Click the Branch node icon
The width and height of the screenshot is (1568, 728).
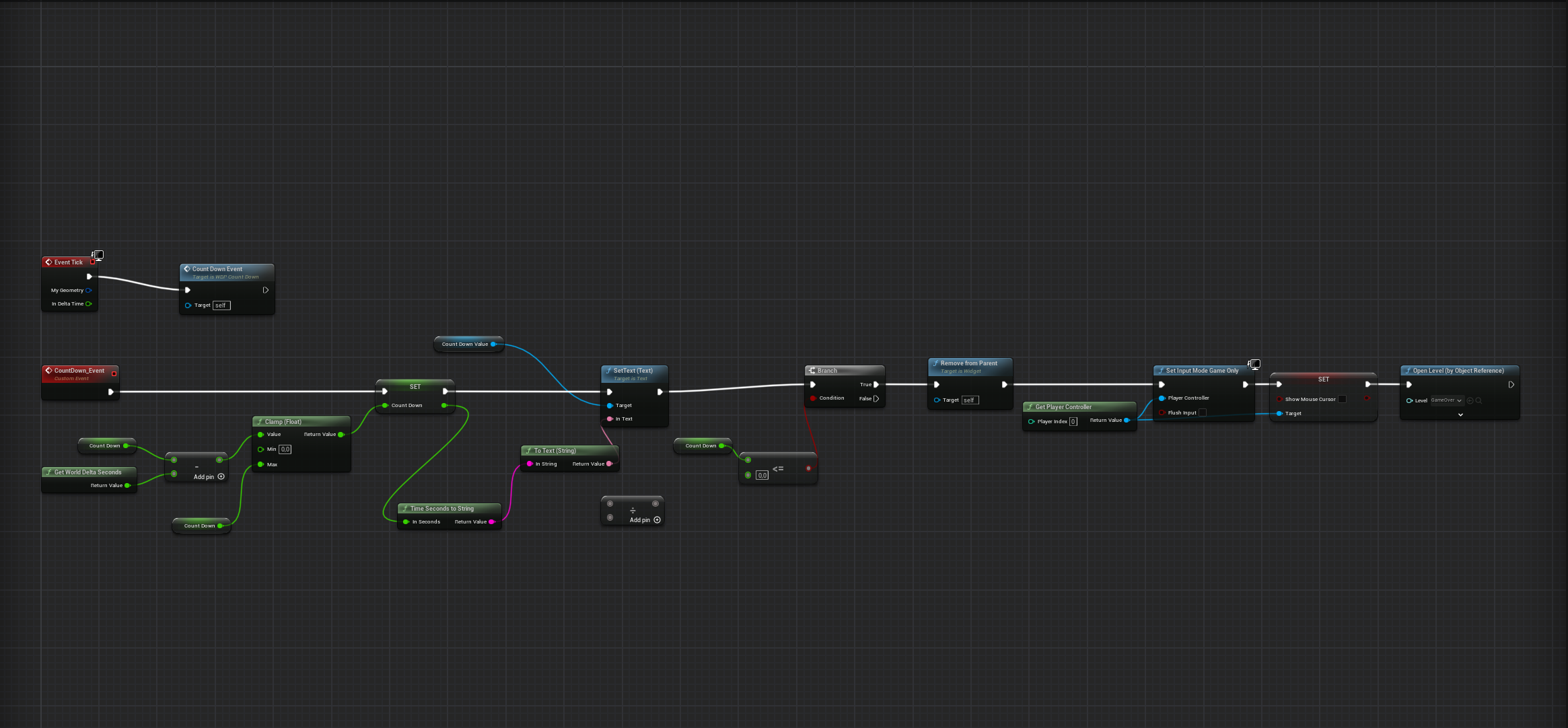812,371
